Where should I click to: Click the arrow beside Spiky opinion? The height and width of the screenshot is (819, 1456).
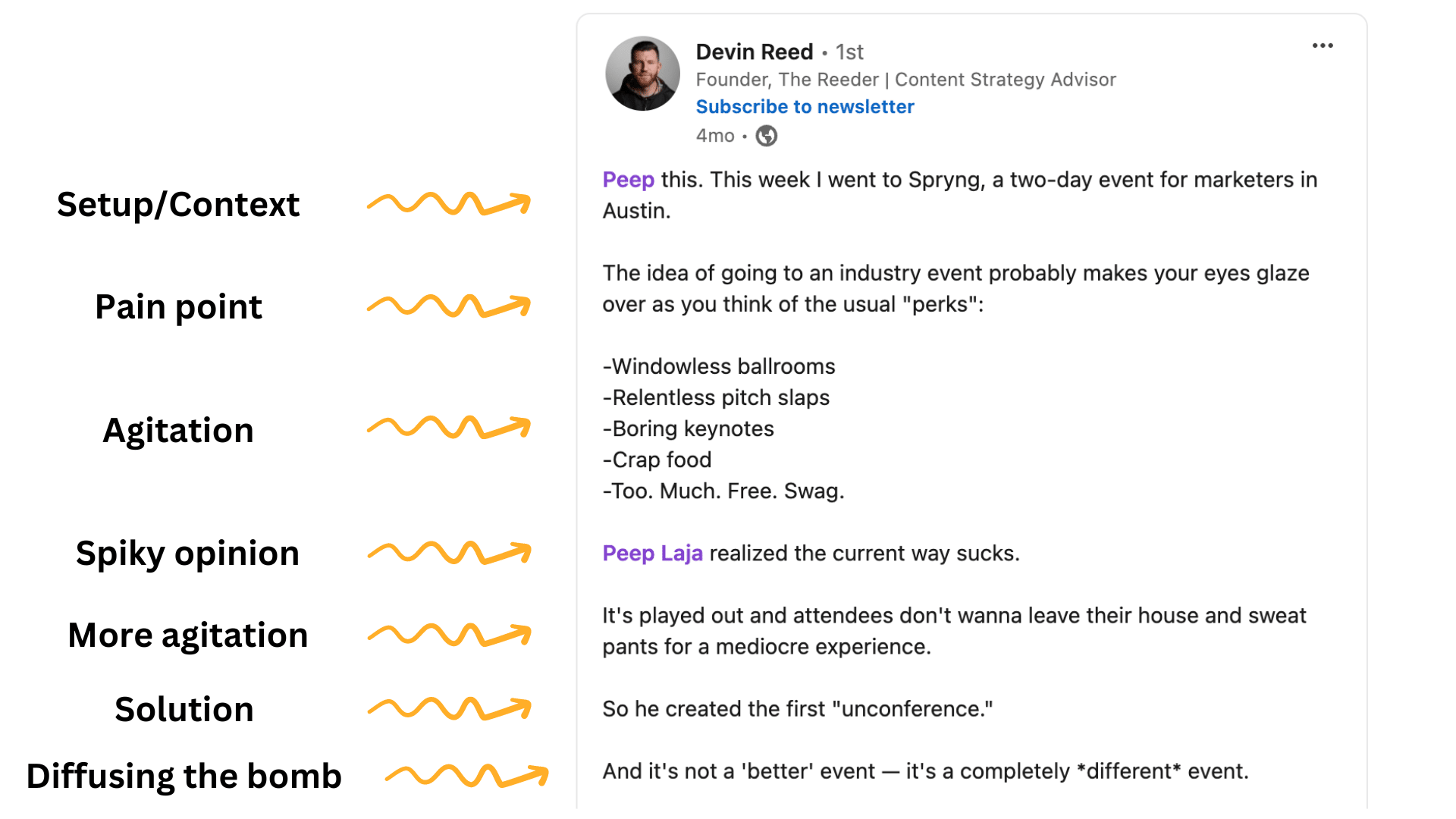click(449, 553)
